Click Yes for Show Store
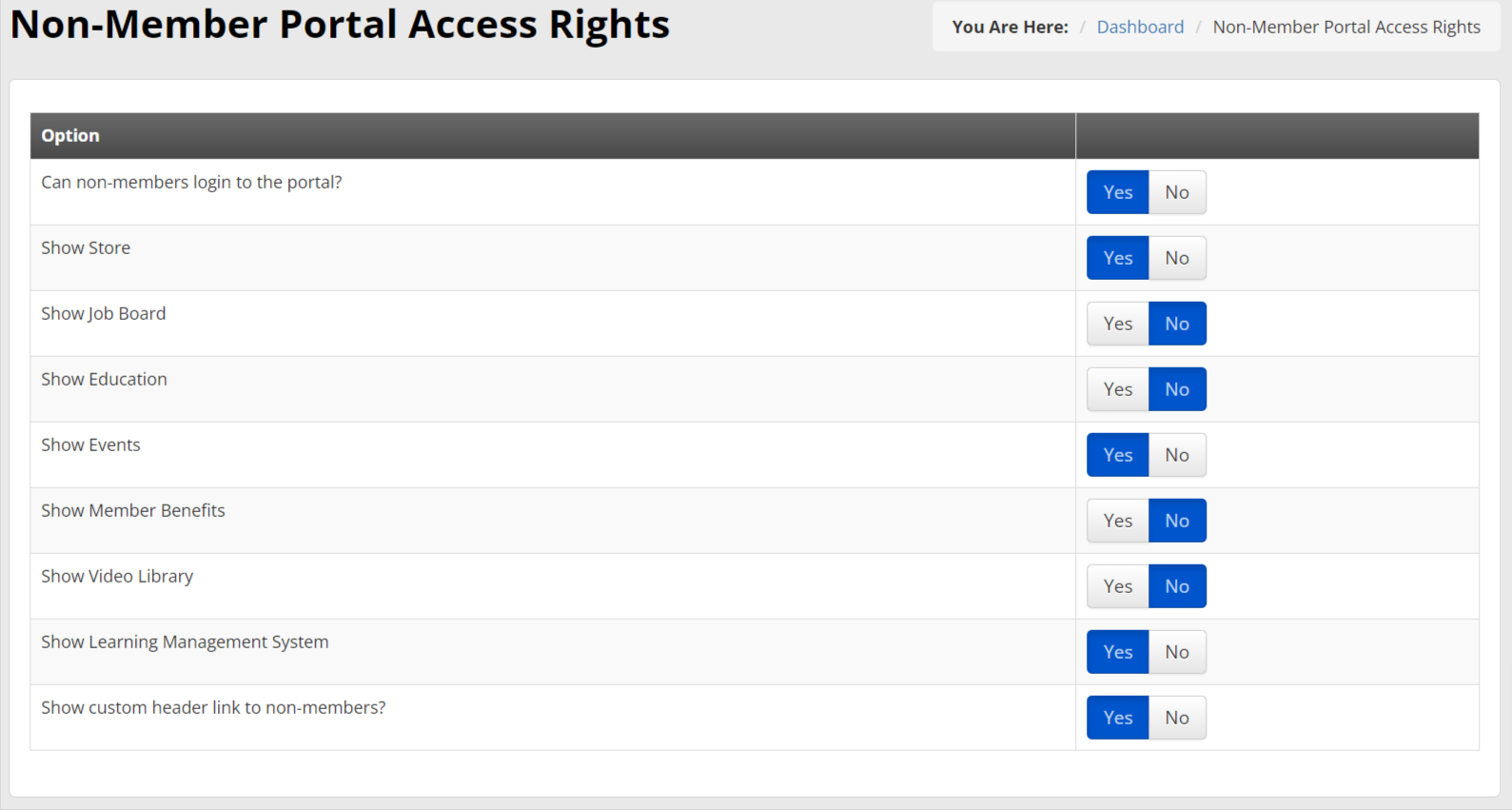This screenshot has height=810, width=1512. point(1117,258)
